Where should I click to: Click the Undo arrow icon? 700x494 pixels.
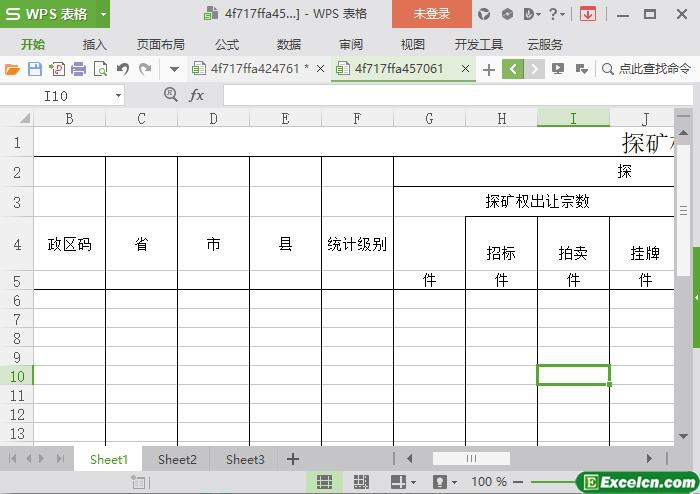click(x=122, y=69)
